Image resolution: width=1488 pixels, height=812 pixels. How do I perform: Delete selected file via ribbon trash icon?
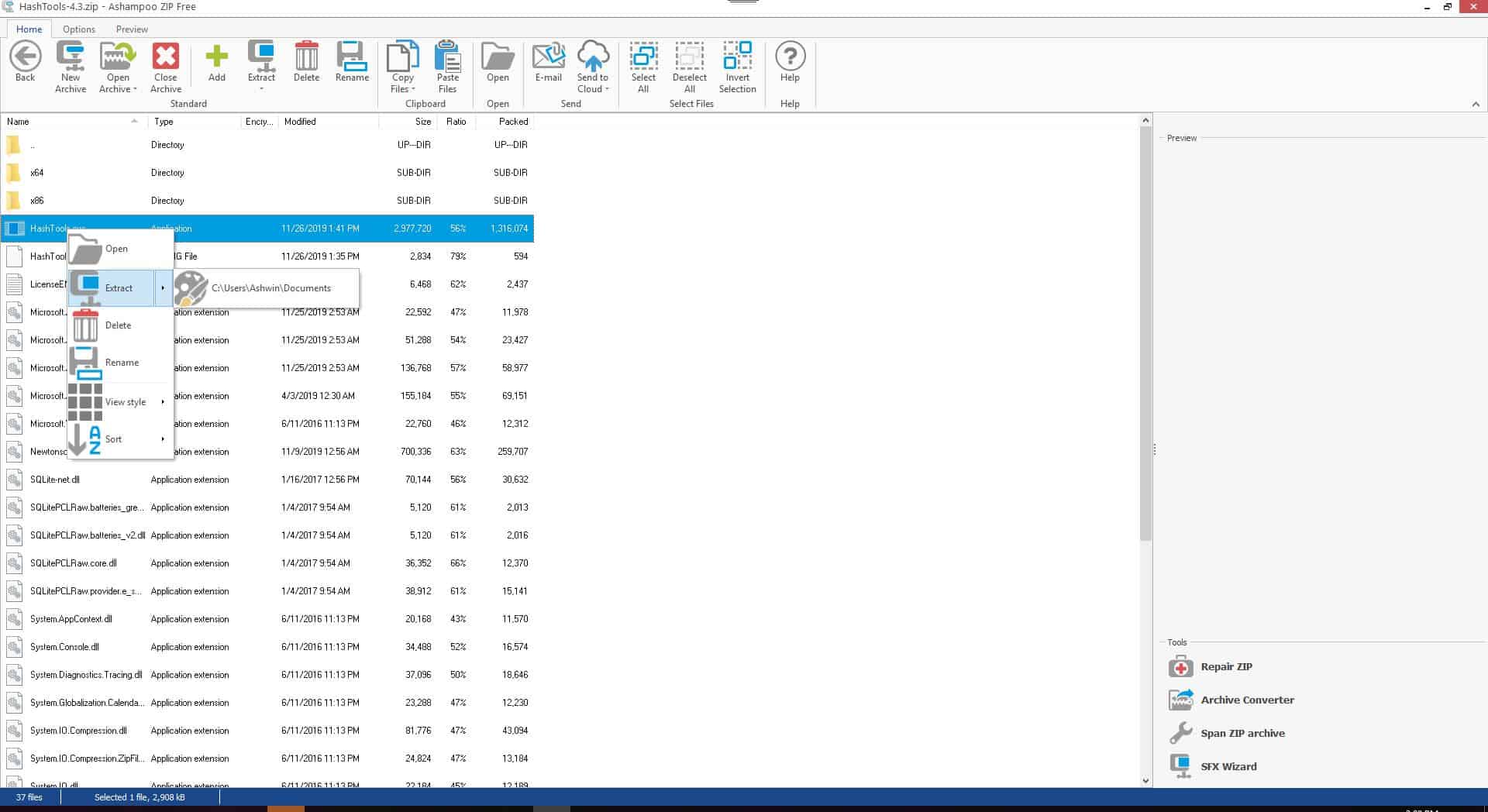click(307, 62)
